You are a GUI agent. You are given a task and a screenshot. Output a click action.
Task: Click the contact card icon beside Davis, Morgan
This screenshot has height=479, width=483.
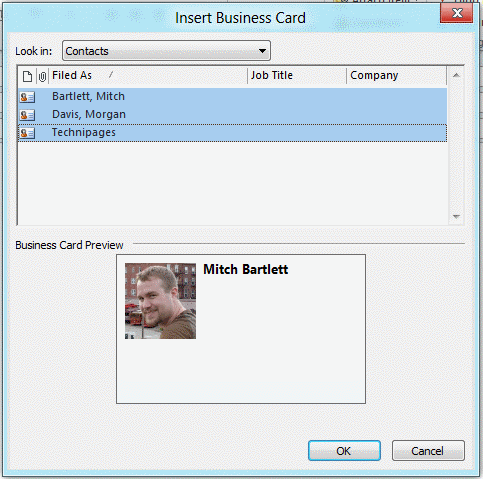point(27,115)
